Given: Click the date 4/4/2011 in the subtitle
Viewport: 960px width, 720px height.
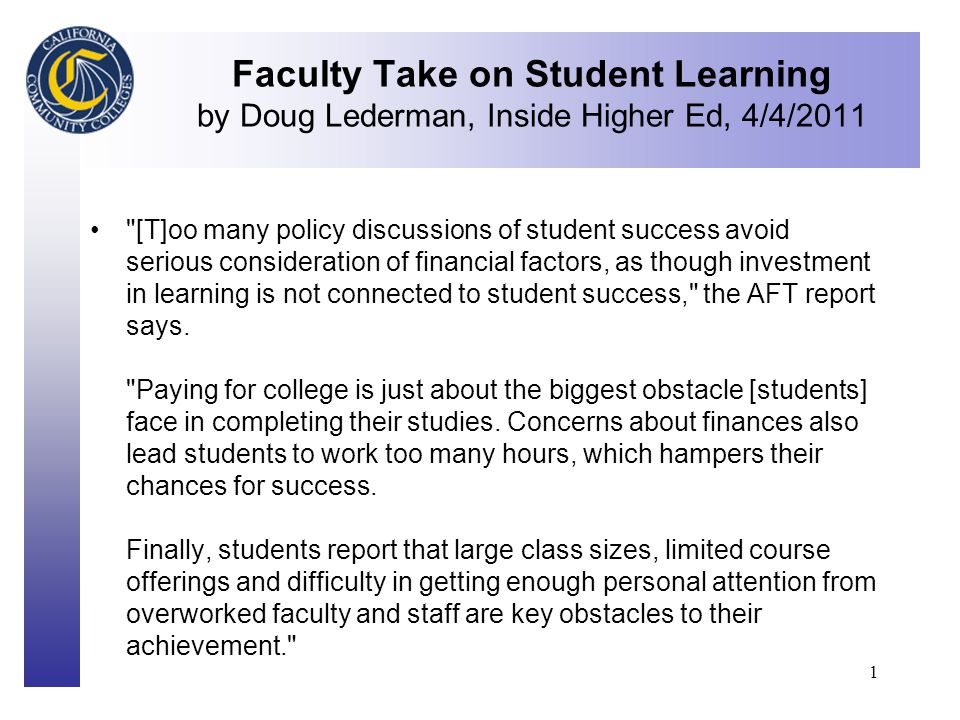Looking at the screenshot, I should click(x=803, y=115).
